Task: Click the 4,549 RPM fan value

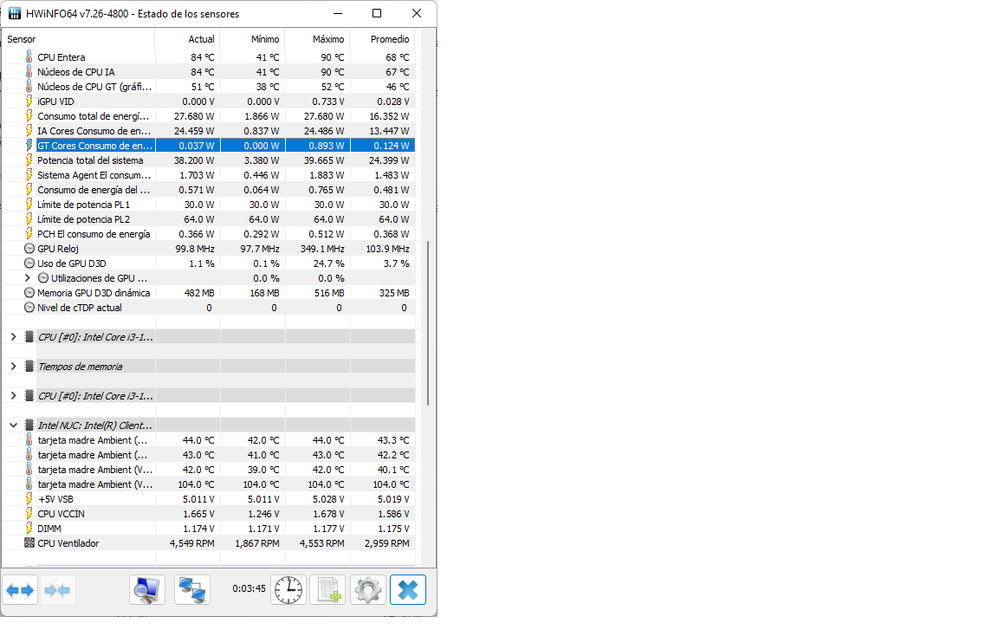Action: [192, 543]
